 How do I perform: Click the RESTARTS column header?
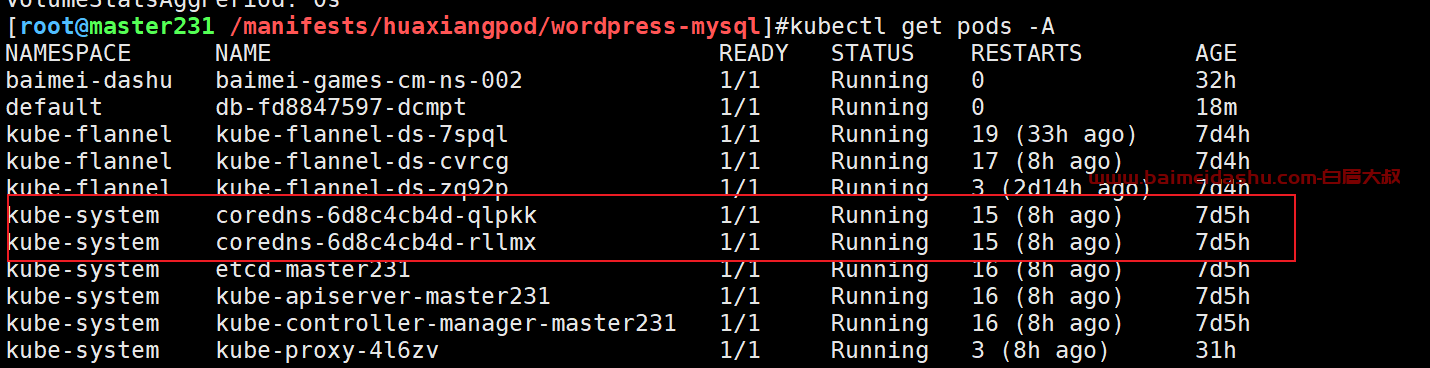[1026, 53]
